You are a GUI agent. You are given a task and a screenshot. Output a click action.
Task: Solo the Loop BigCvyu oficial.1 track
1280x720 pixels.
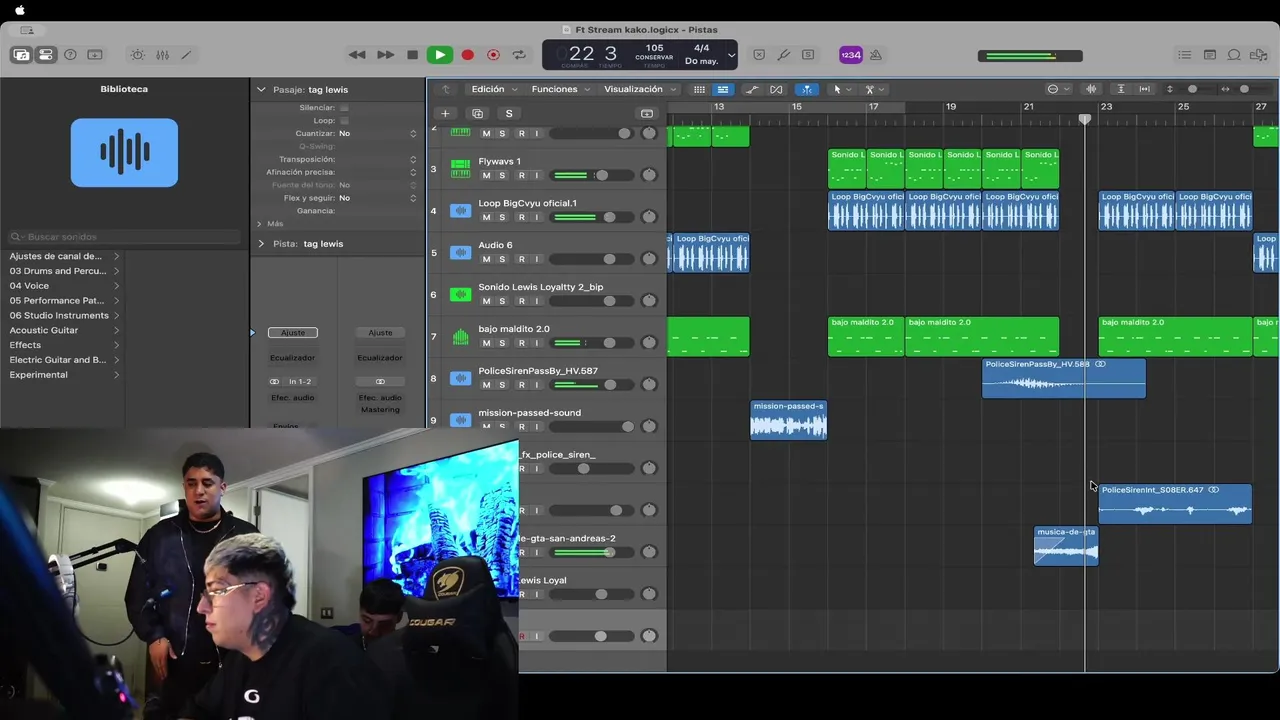(x=502, y=217)
